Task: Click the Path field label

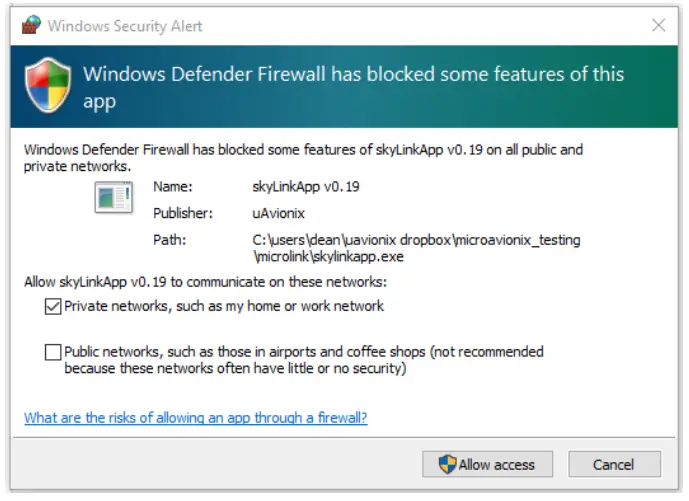Action: tap(168, 240)
